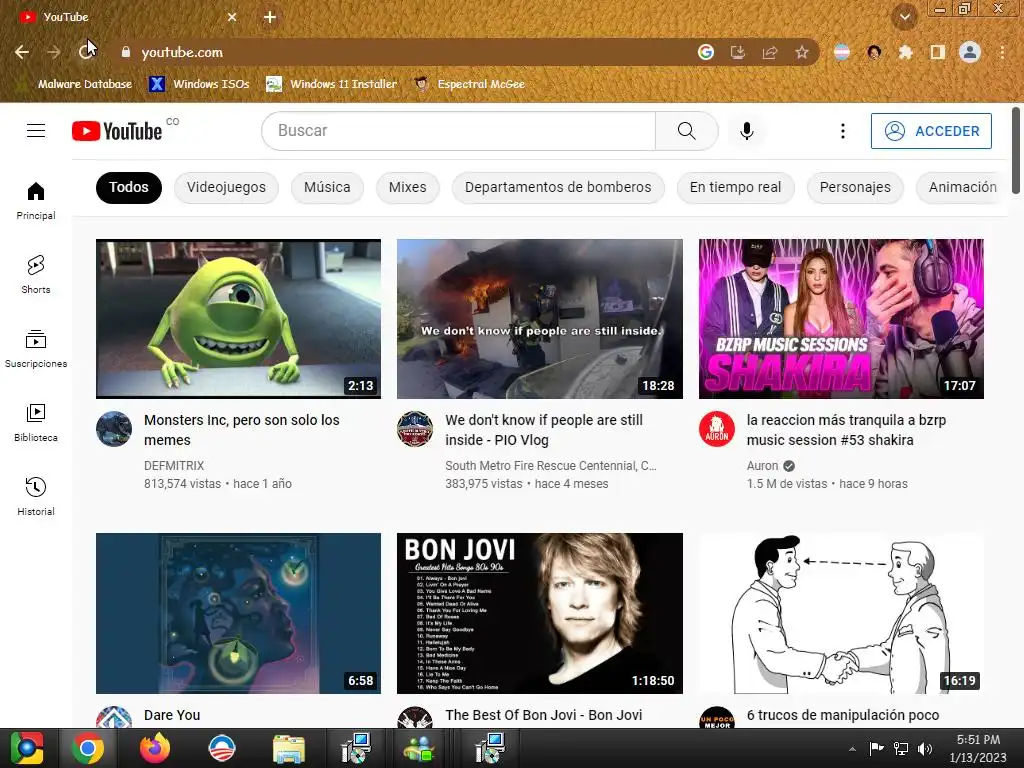
Task: Click the network tray icon
Action: coord(901,749)
